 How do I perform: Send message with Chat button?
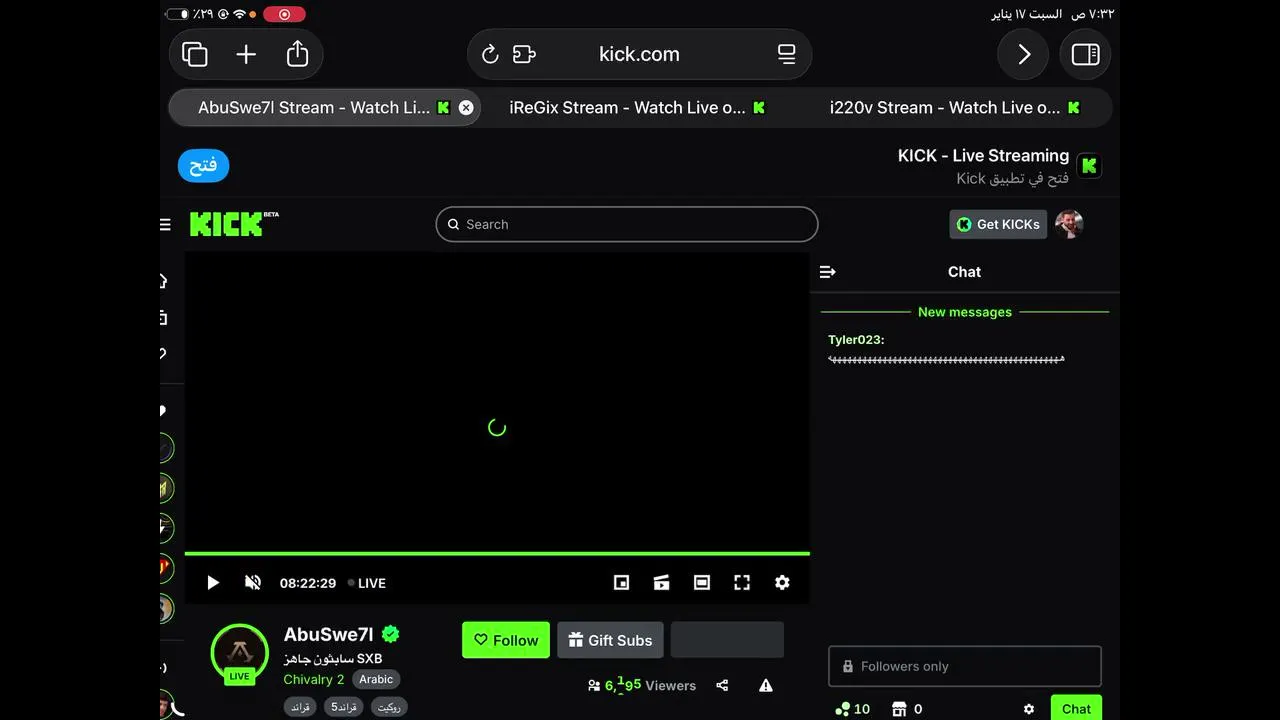pyautogui.click(x=1076, y=708)
